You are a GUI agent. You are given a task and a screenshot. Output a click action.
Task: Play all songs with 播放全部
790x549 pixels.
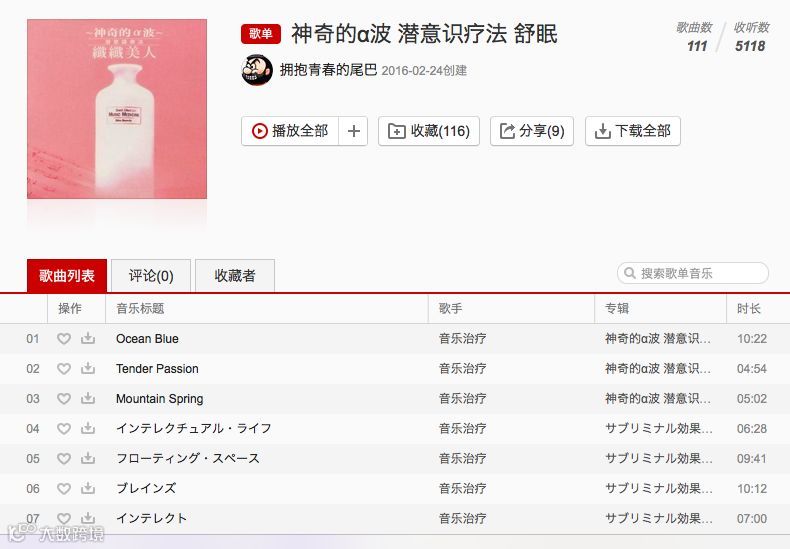(290, 131)
